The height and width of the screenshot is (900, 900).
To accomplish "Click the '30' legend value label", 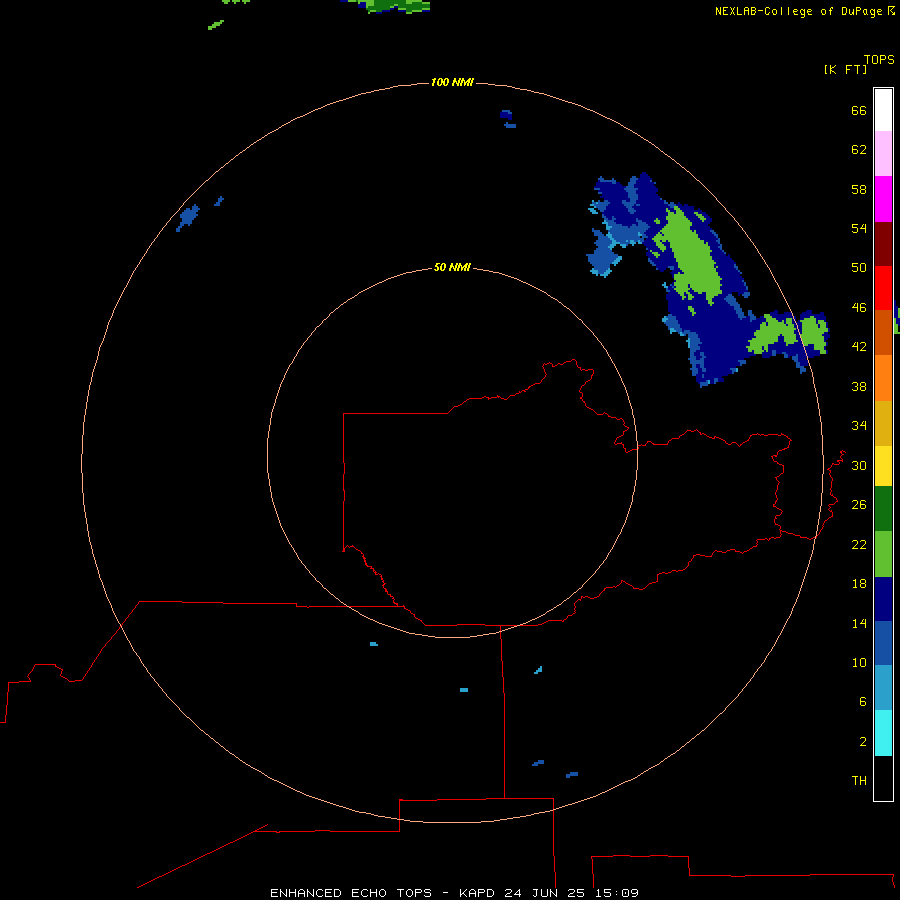I will pyautogui.click(x=859, y=465).
